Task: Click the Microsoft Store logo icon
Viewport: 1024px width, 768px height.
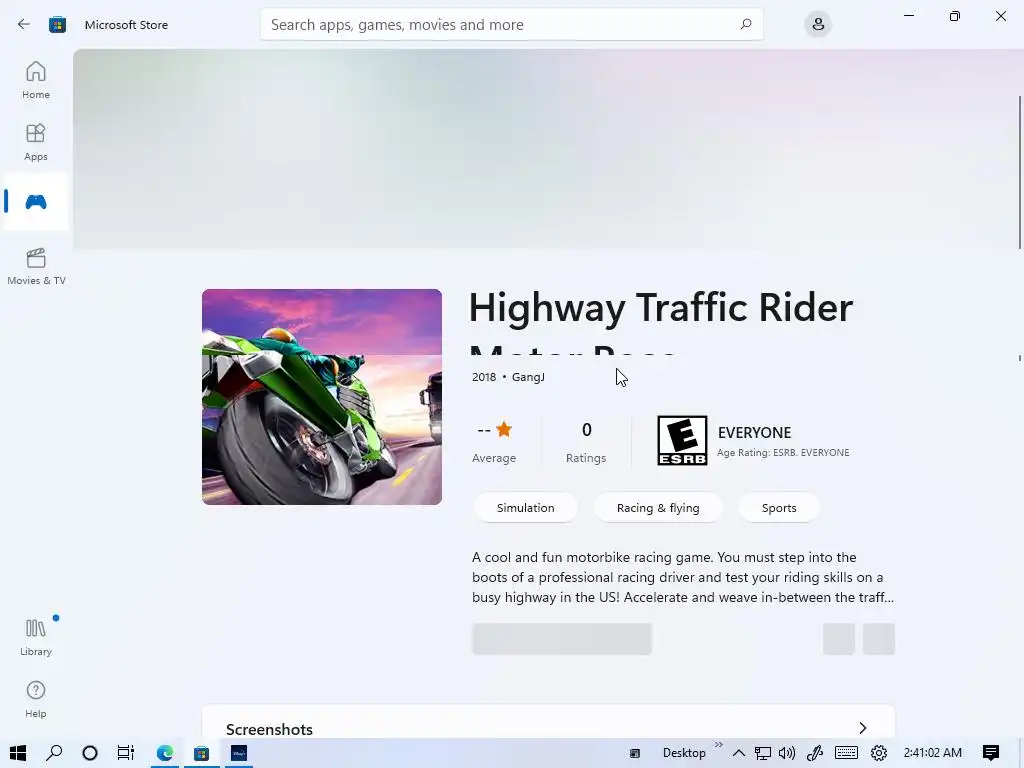Action: [57, 25]
